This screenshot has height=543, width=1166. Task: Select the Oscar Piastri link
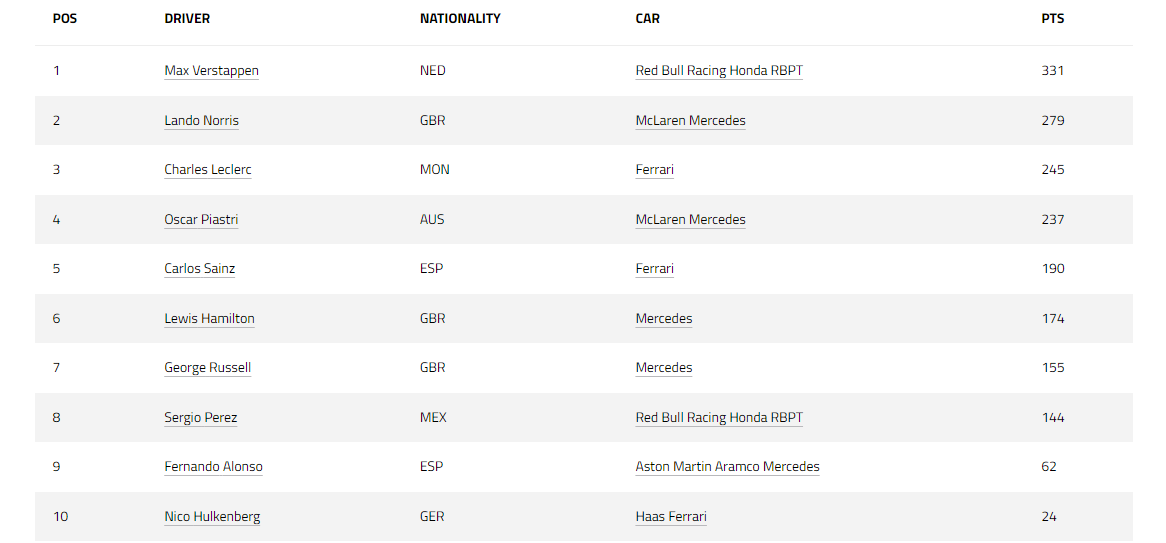click(201, 219)
